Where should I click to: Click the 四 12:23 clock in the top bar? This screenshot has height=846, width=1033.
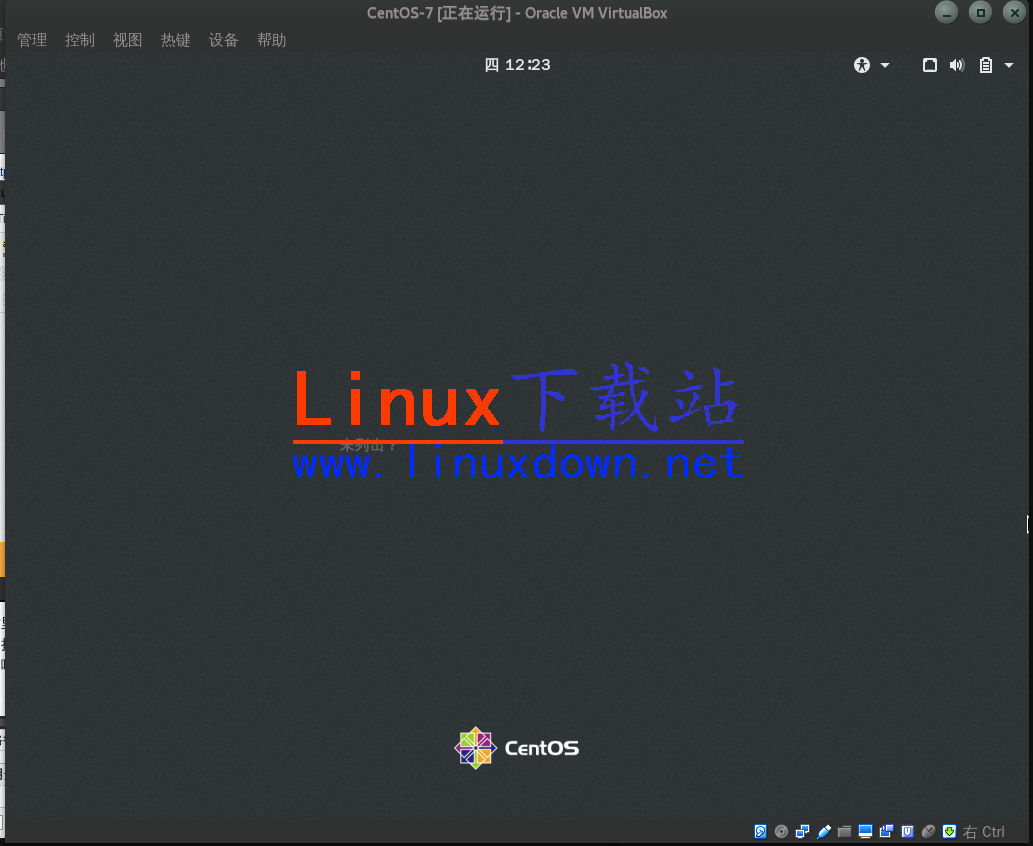(x=517, y=65)
